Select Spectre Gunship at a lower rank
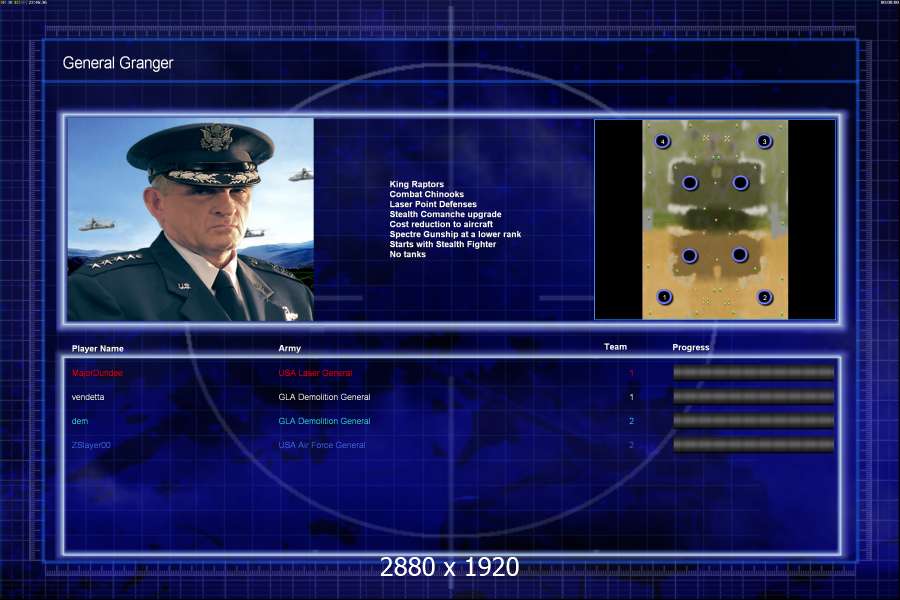The height and width of the screenshot is (600, 900). click(x=455, y=234)
